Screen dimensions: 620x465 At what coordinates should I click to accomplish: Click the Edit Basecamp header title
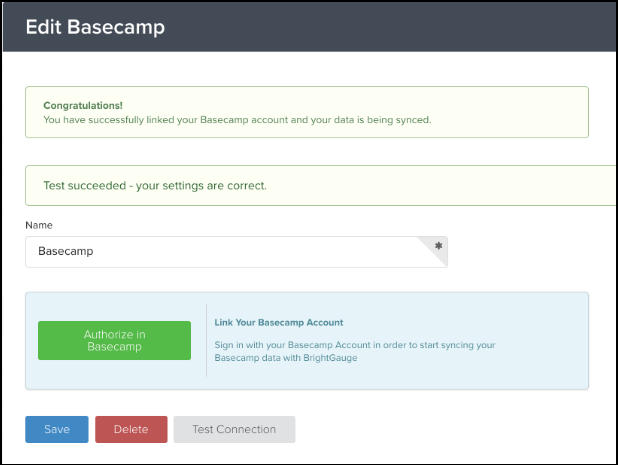coord(95,27)
